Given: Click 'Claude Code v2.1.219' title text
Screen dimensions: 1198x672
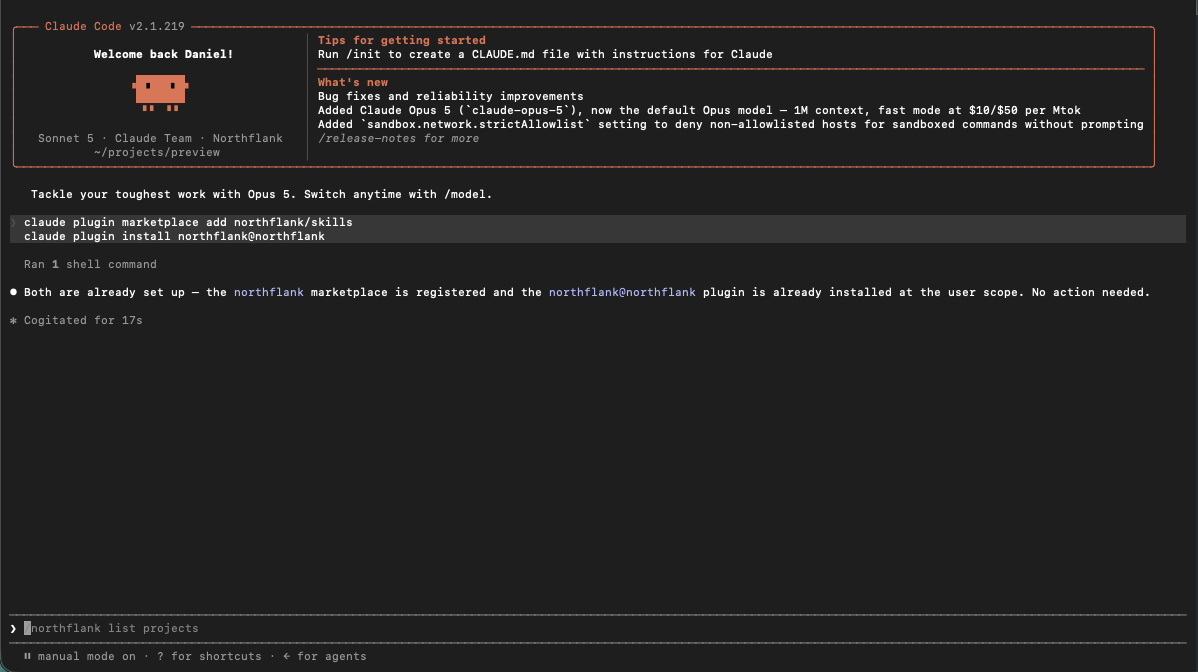Looking at the screenshot, I should (x=115, y=26).
